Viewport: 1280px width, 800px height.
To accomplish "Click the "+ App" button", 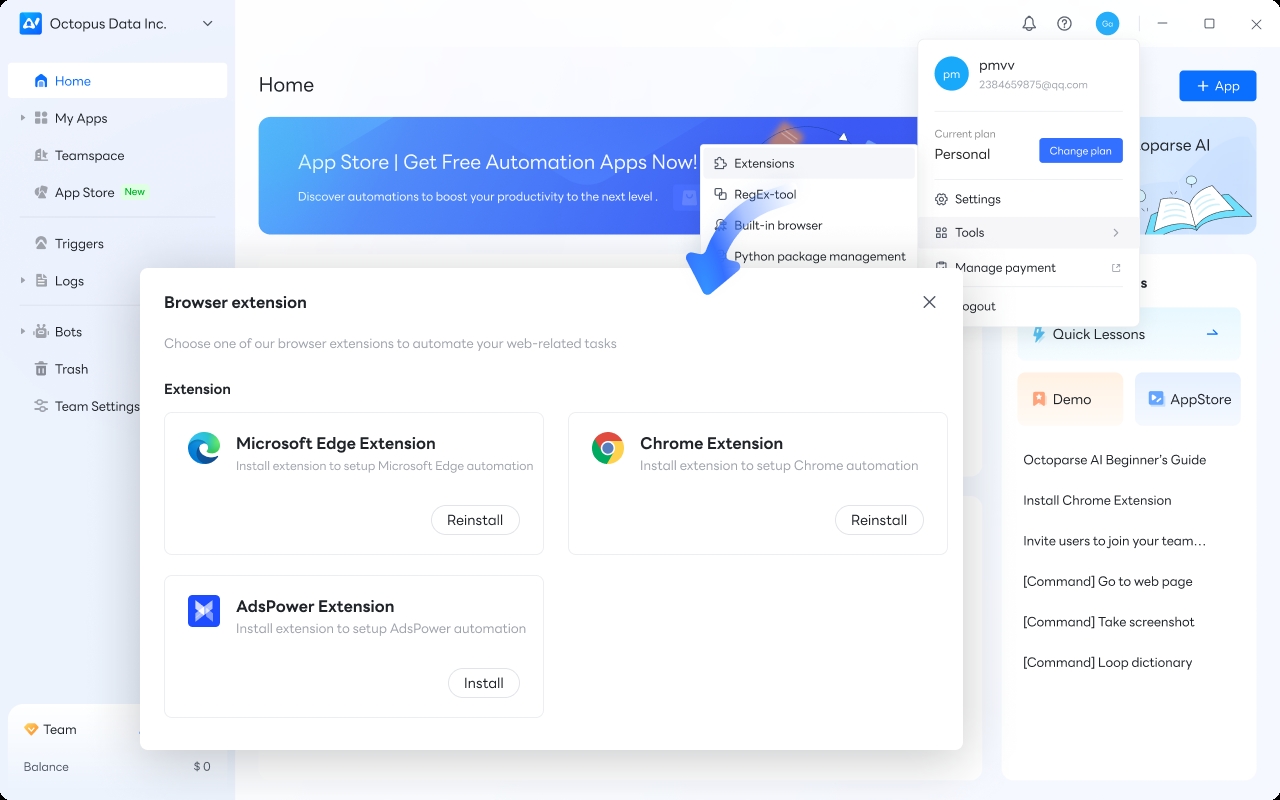I will pos(1217,86).
